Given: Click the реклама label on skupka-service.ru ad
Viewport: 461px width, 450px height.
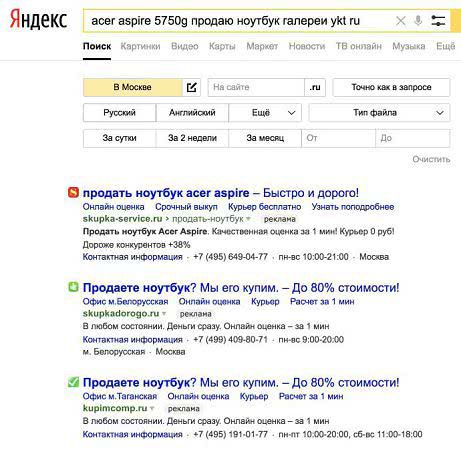Looking at the screenshot, I should [280, 219].
